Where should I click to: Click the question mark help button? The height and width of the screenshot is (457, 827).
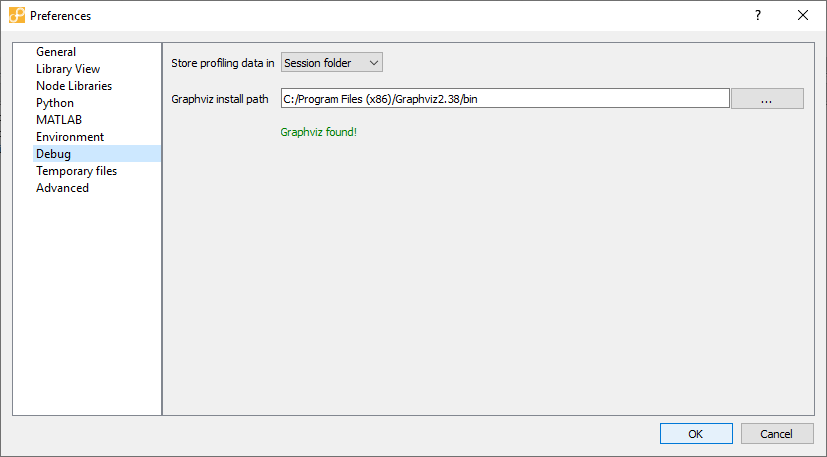758,16
